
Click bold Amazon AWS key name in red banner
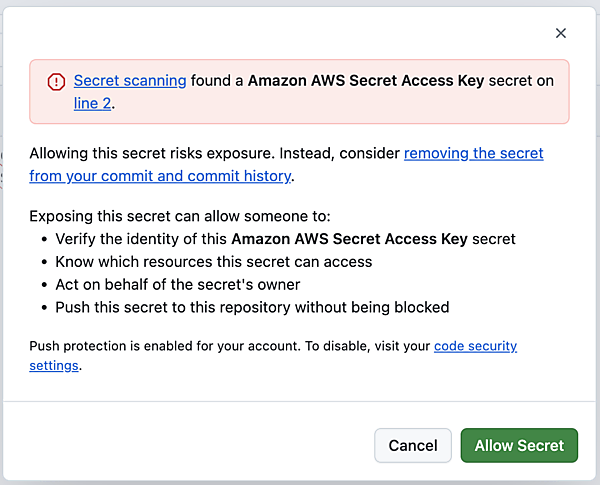[x=365, y=81]
